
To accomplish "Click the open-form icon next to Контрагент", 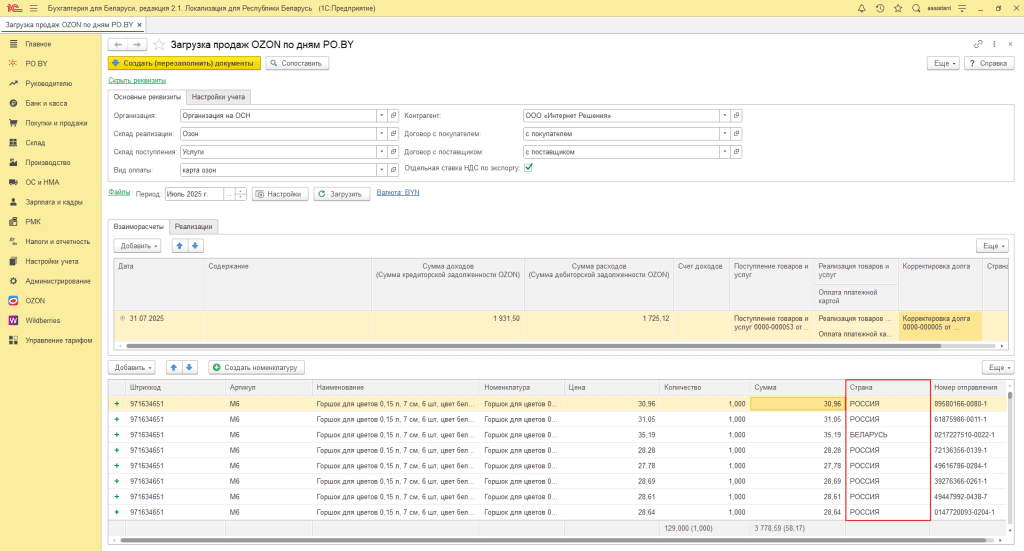I will (737, 116).
